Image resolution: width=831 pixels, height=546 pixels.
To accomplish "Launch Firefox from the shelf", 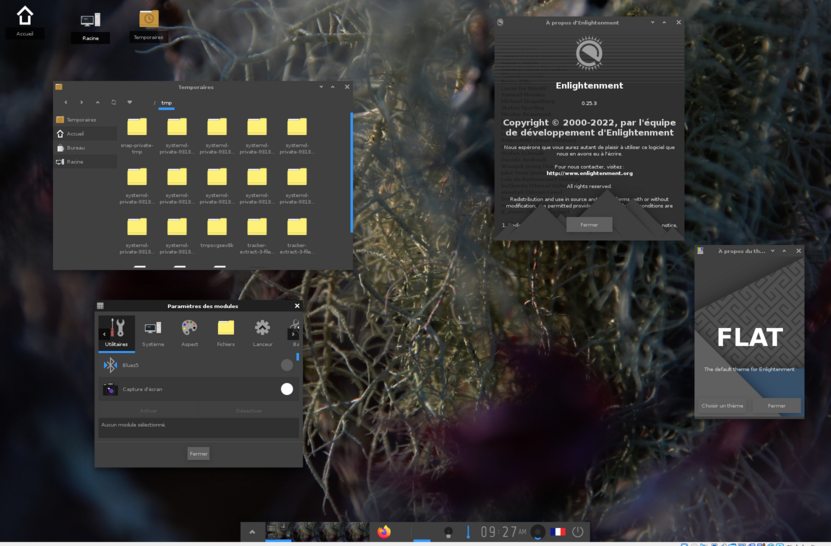I will pyautogui.click(x=384, y=532).
